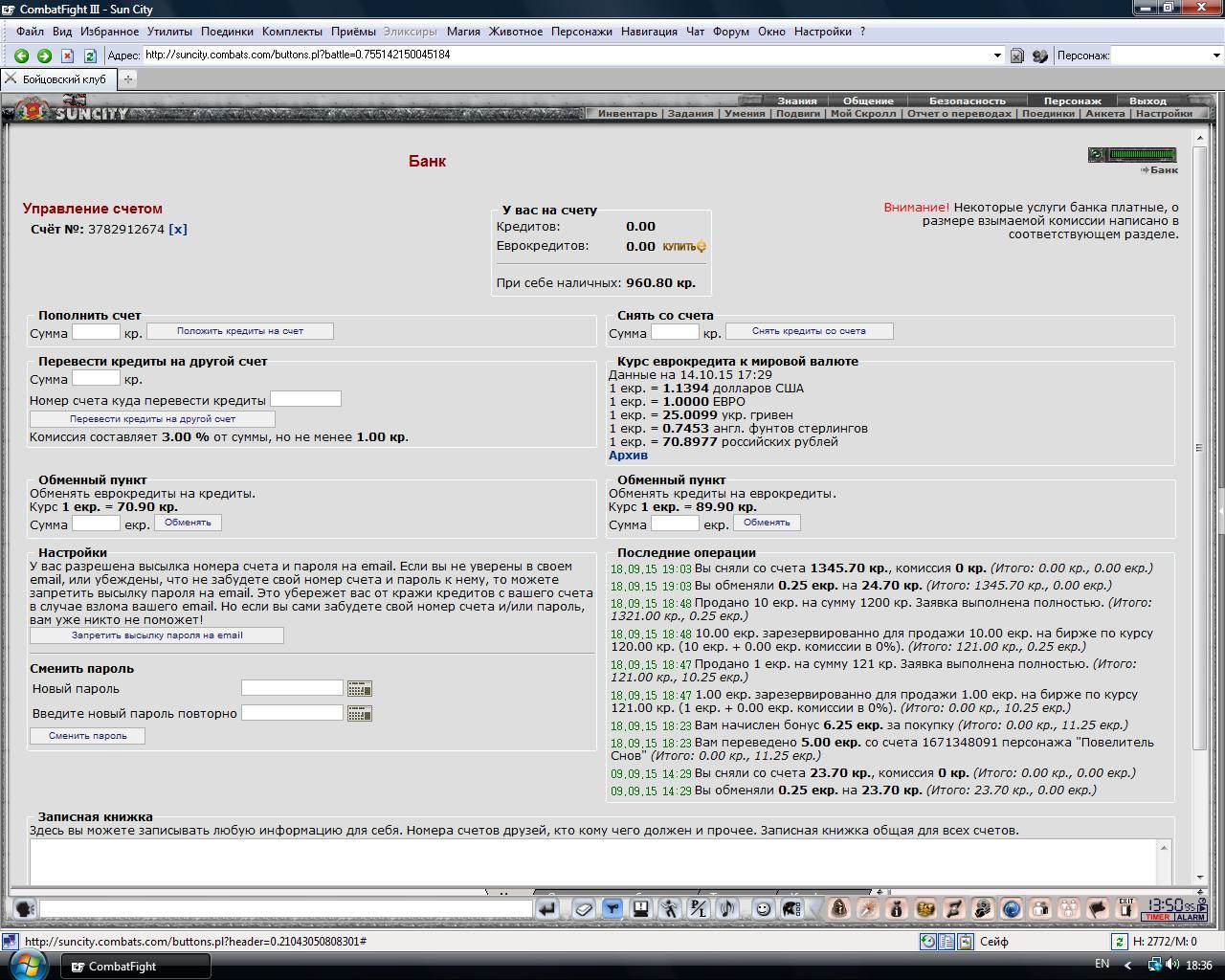1225x980 pixels.
Task: Click the P/L transliteration icon
Action: point(699,908)
